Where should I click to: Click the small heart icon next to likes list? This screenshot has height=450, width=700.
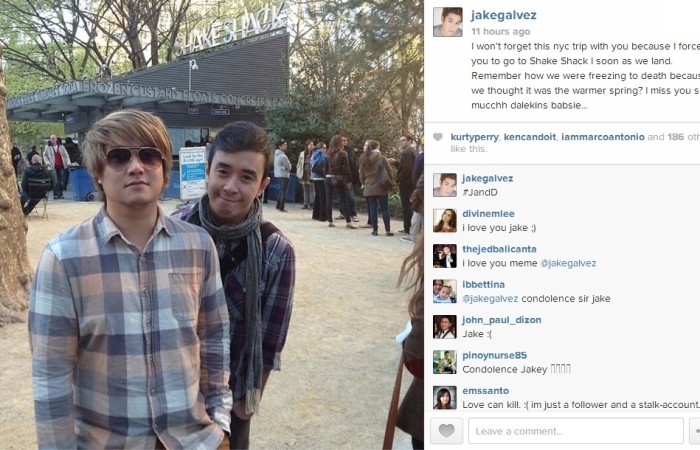pos(438,137)
